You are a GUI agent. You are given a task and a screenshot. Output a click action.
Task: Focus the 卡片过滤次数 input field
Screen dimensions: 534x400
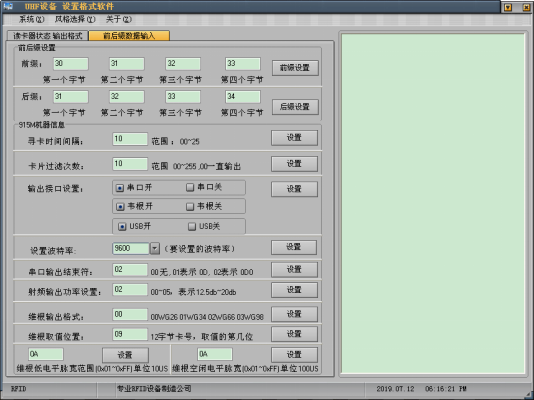[130, 164]
